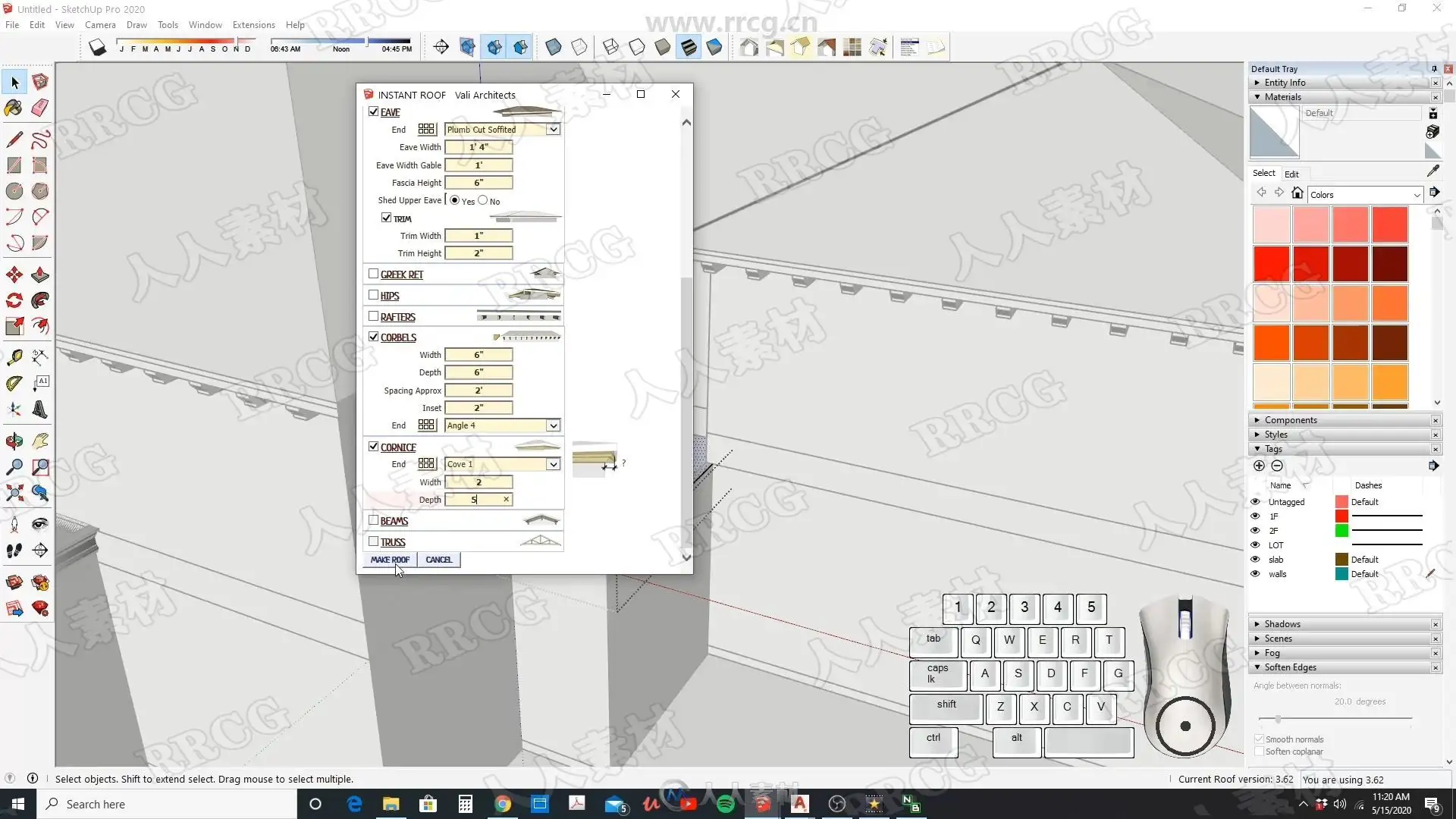Click the MAKE ROOF button

pos(390,560)
